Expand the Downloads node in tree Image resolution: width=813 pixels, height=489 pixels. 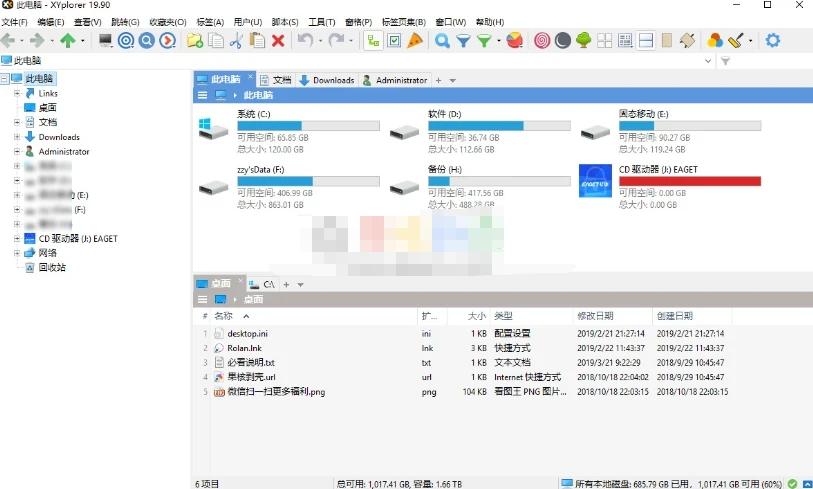click(17, 137)
